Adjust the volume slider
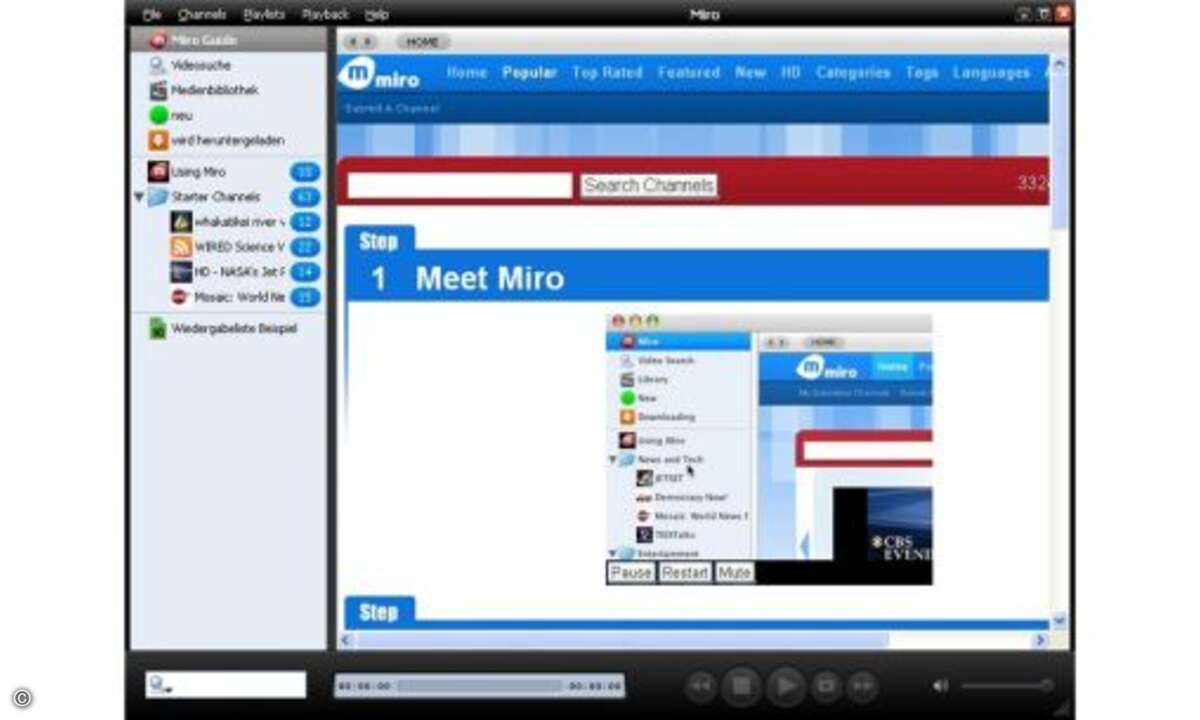This screenshot has height=720, width=1200. pos(1007,686)
